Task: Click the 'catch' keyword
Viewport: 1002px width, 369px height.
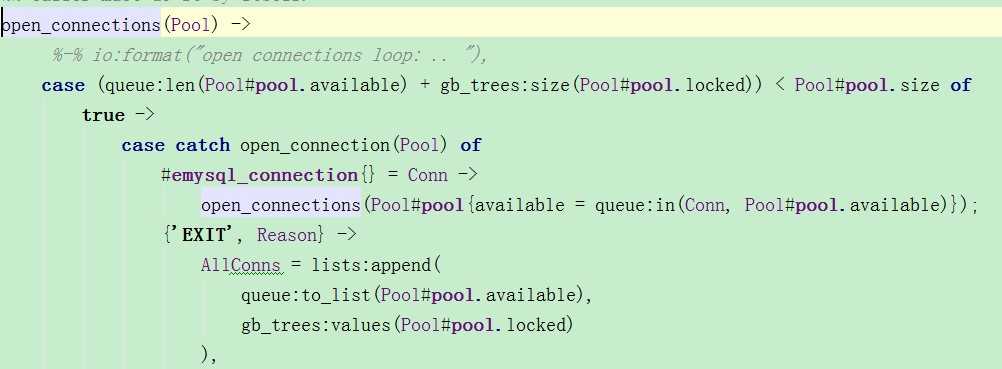Action: coord(203,145)
